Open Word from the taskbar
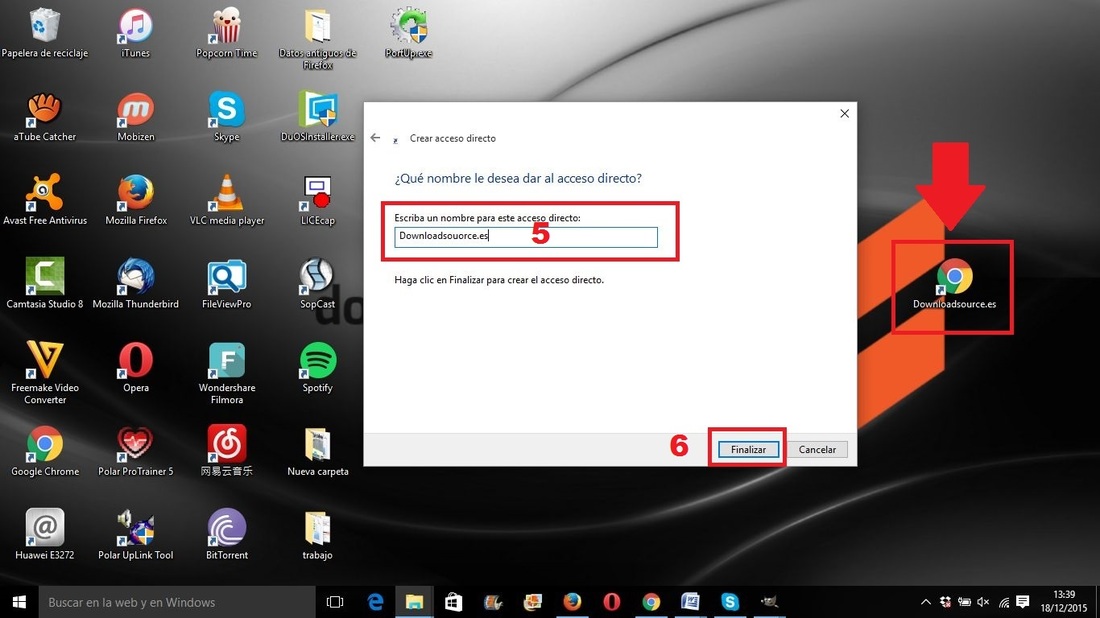This screenshot has height=618, width=1100. (690, 602)
